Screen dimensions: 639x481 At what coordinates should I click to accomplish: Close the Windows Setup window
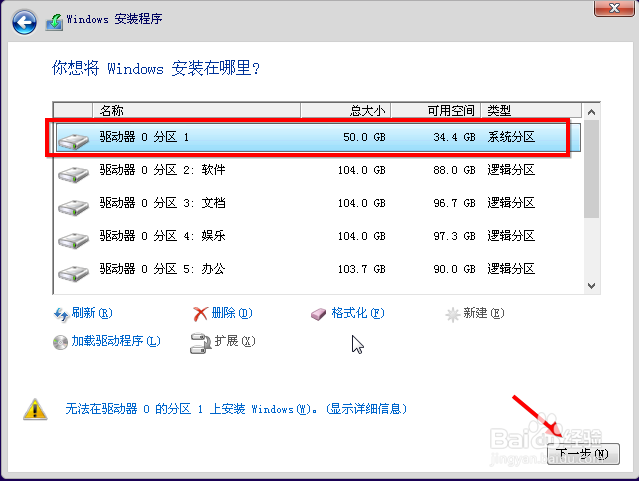(614, 8)
